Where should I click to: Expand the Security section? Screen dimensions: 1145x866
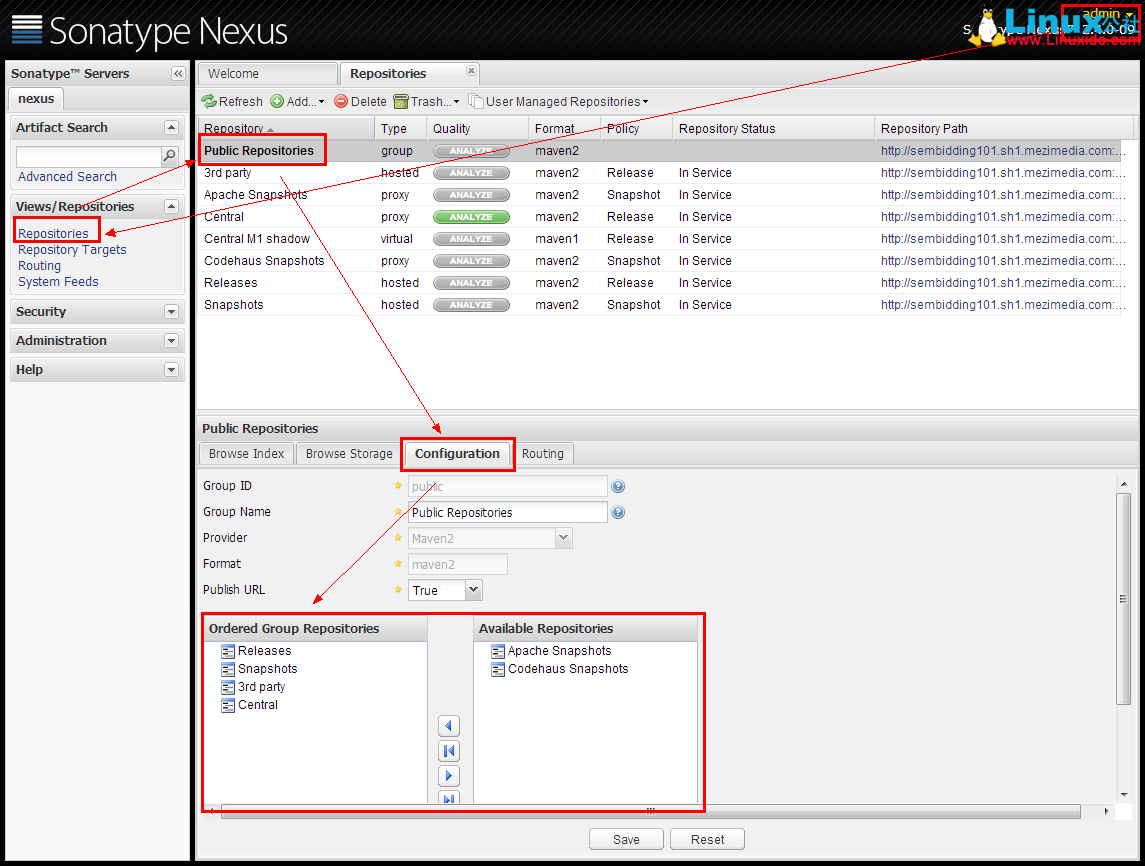(171, 312)
